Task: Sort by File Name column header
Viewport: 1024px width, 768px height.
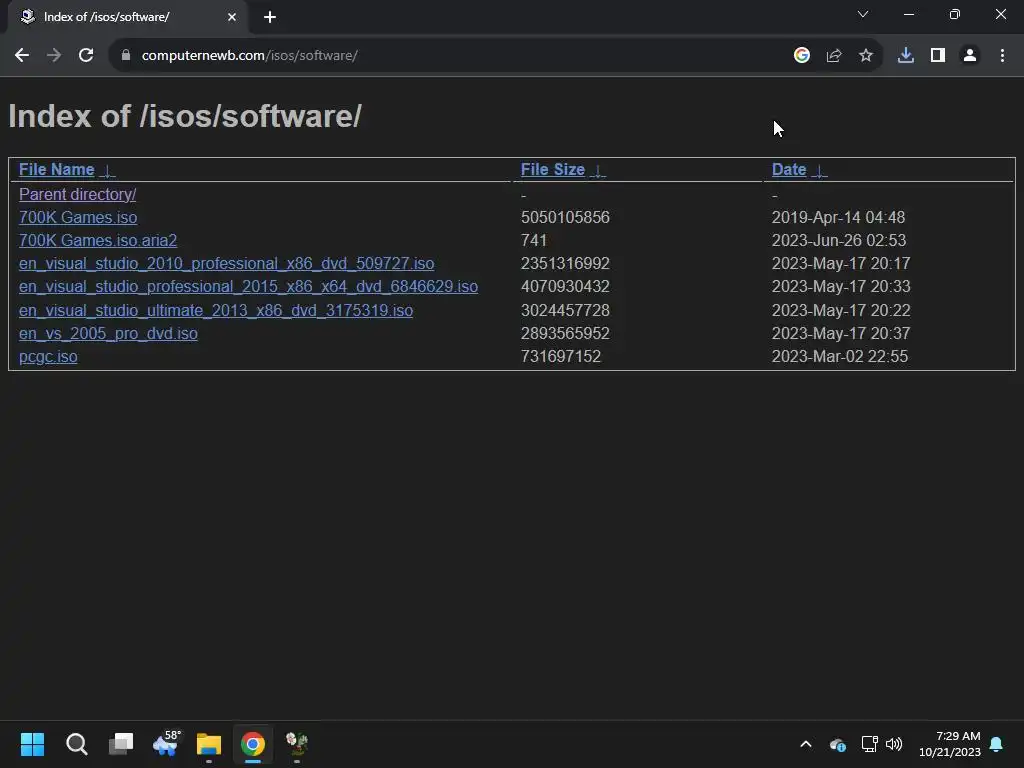Action: pos(57,170)
